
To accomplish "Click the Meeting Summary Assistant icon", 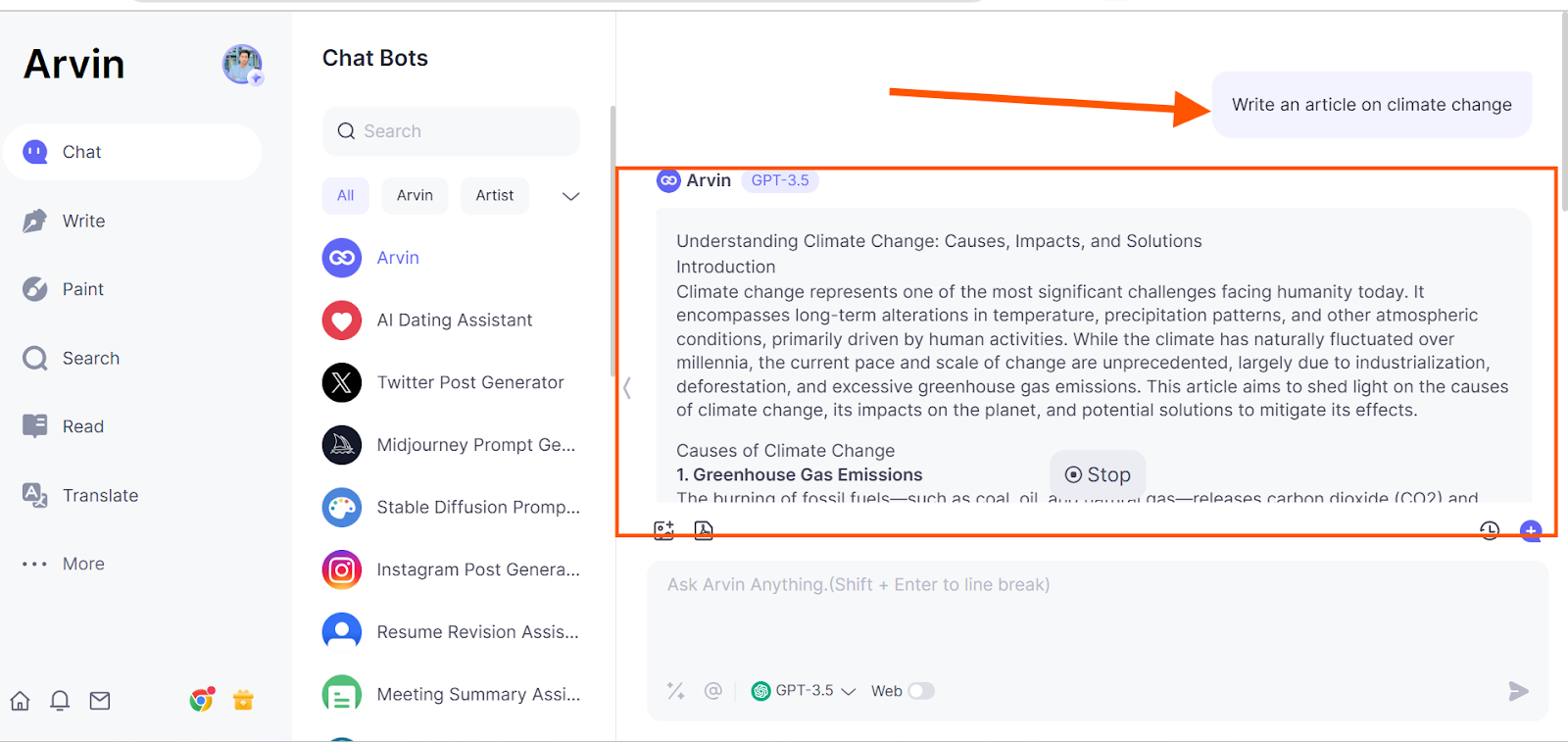I will coord(342,694).
